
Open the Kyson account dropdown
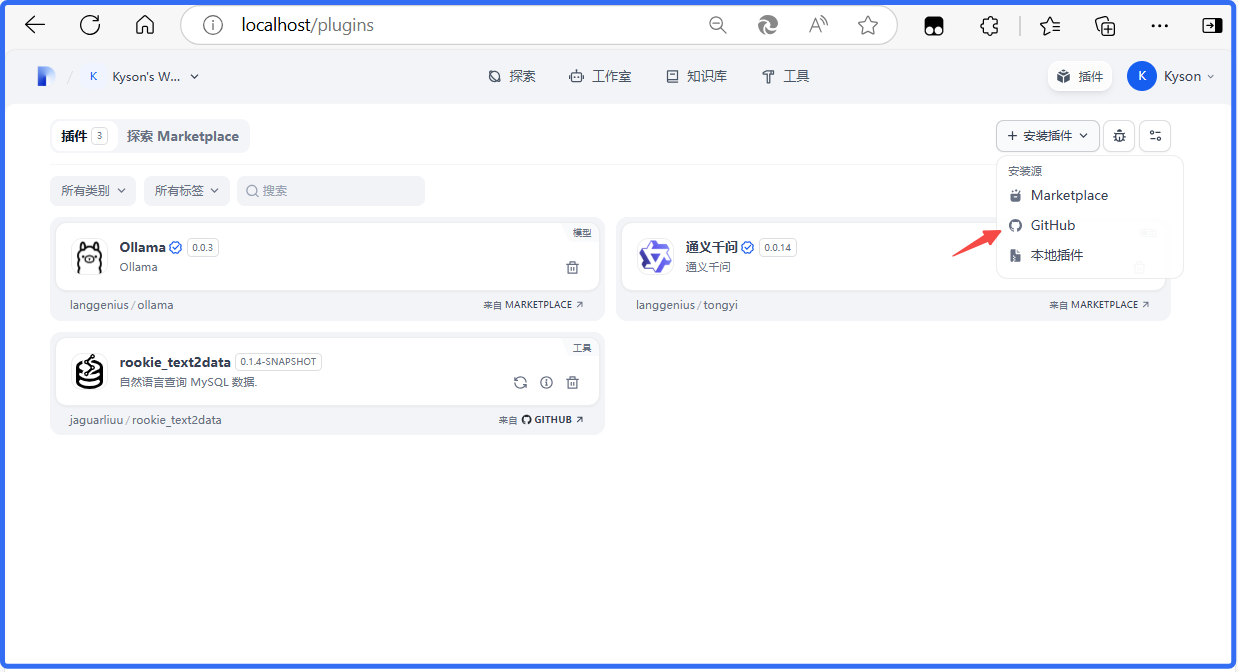1171,76
